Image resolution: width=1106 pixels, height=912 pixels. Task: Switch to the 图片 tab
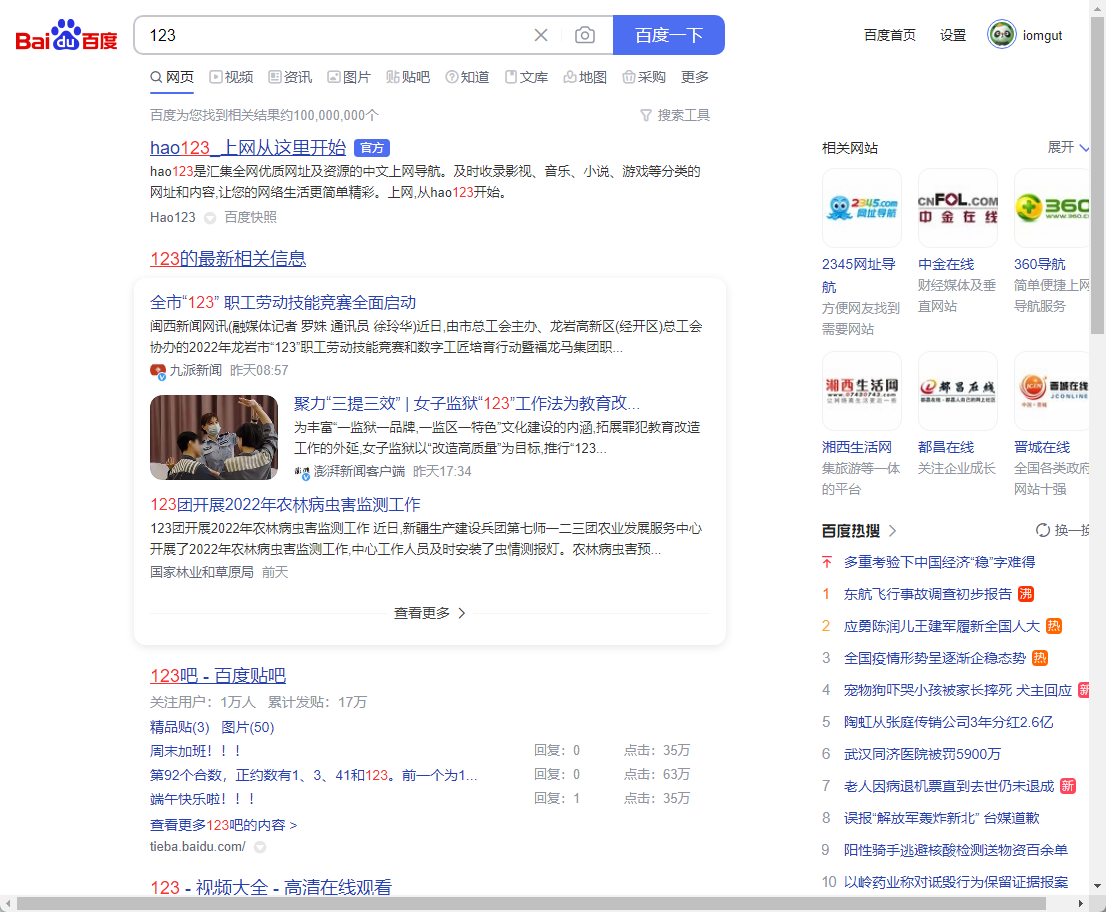(x=349, y=77)
